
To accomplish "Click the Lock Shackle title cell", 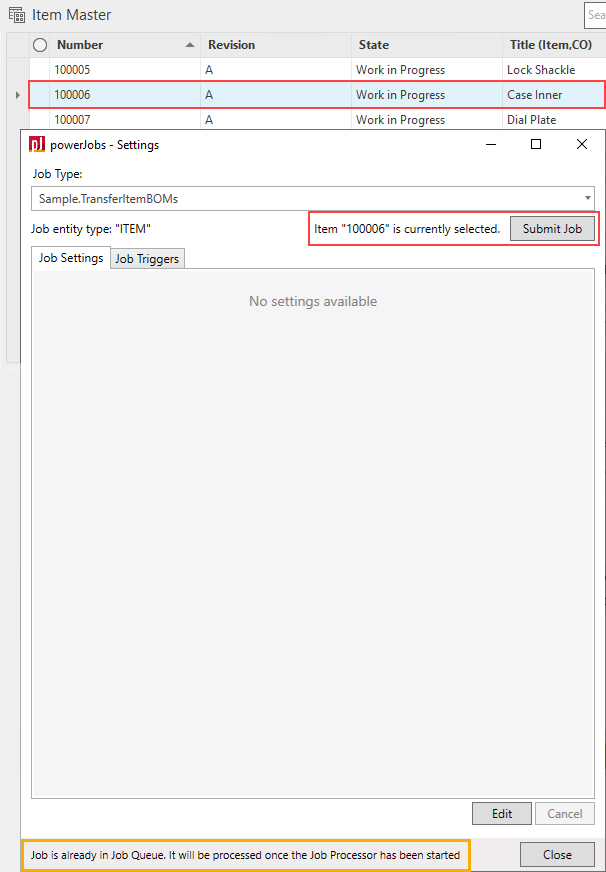I will click(541, 70).
